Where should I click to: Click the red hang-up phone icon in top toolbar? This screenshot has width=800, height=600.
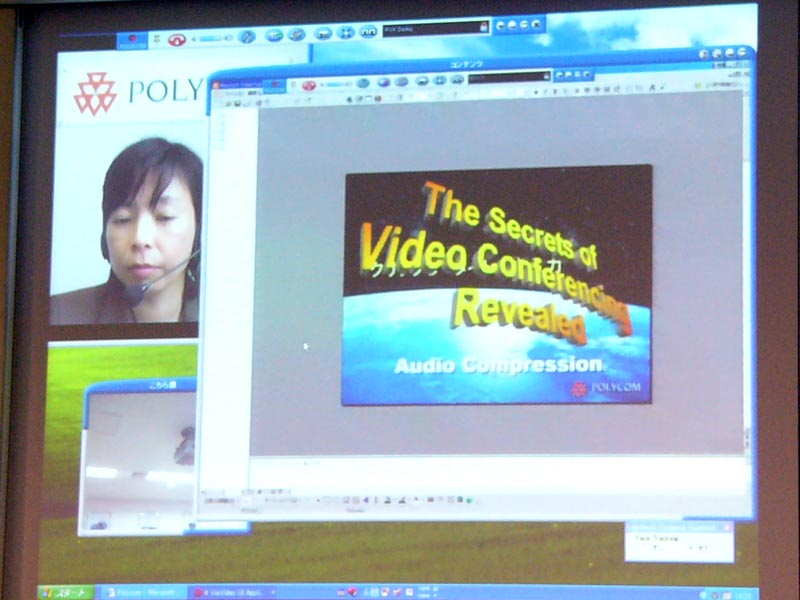tap(177, 39)
